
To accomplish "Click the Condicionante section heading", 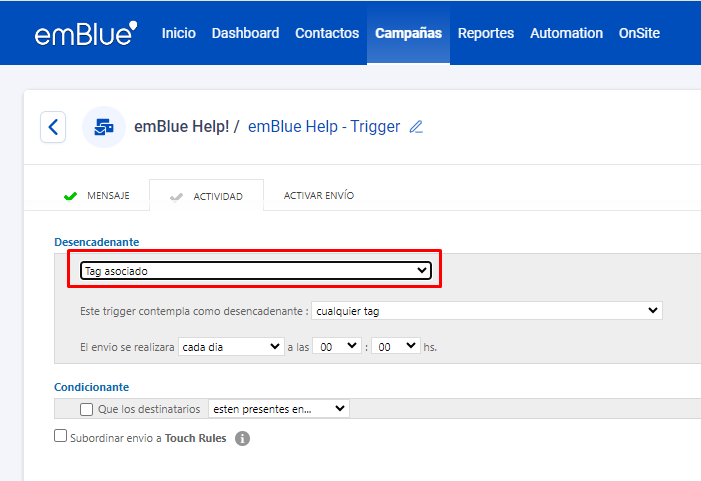I will point(92,387).
